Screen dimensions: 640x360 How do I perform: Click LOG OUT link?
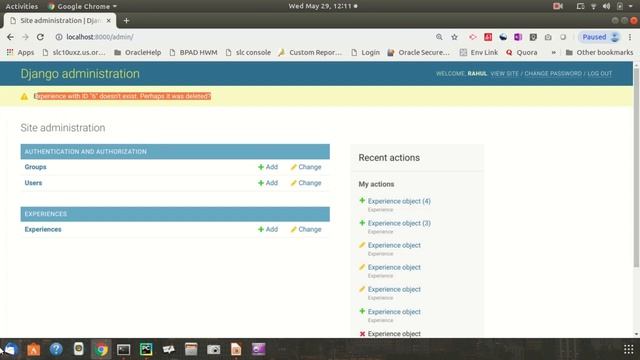point(600,74)
